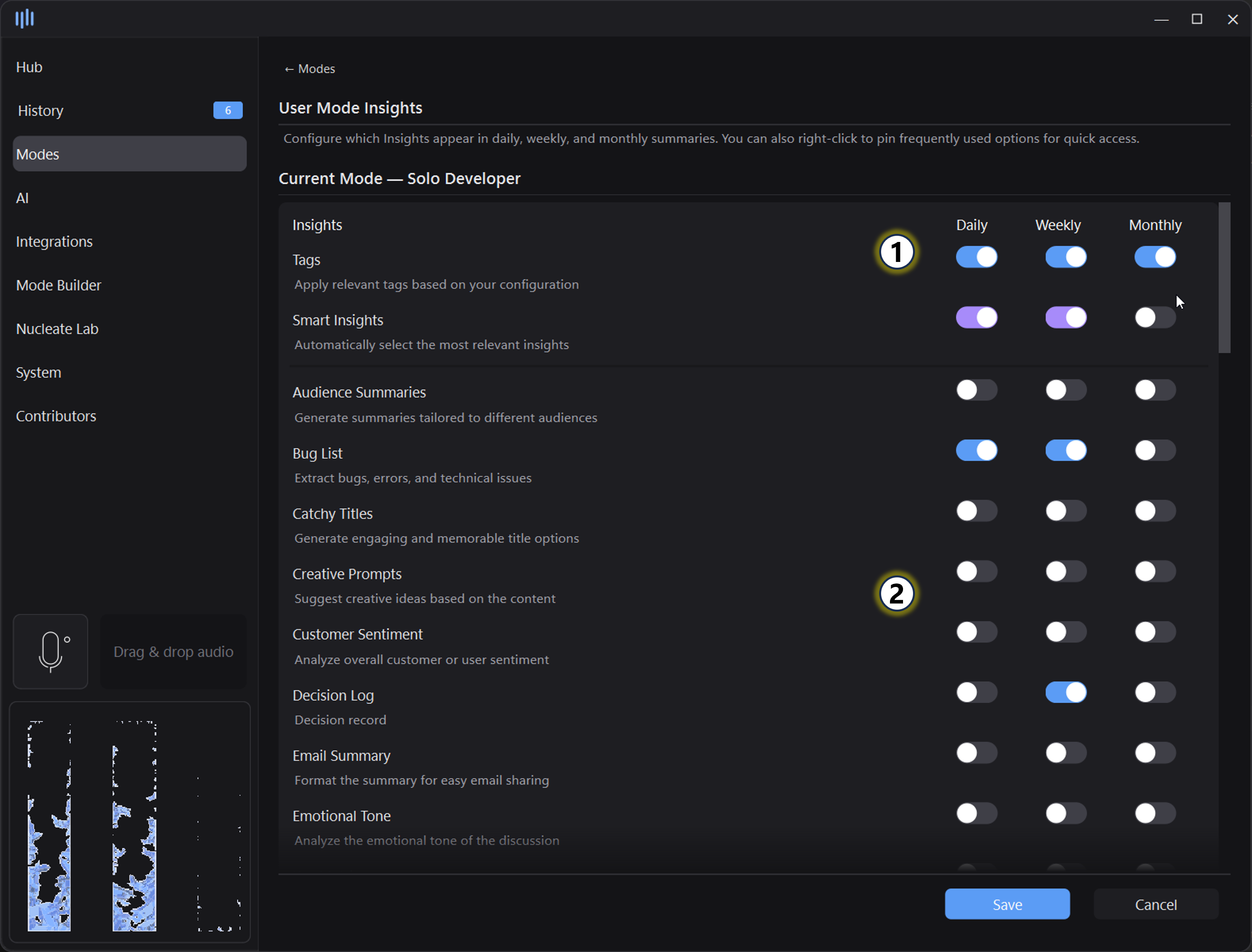Enable Email Summary Monthly toggle
The width and height of the screenshot is (1252, 952).
coord(1155,753)
